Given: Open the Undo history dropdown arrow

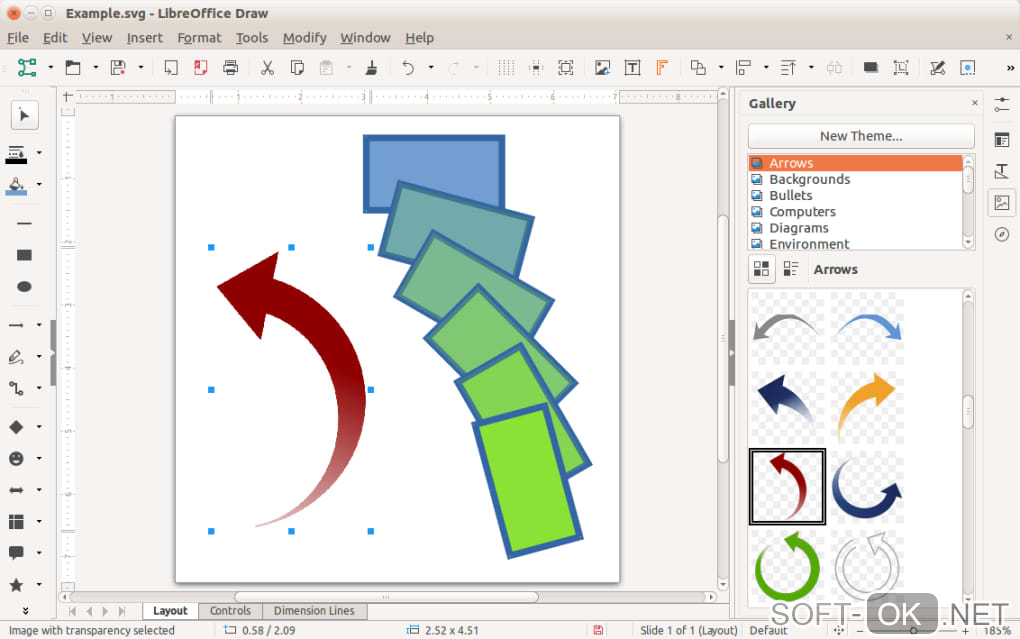Looking at the screenshot, I should tap(431, 67).
